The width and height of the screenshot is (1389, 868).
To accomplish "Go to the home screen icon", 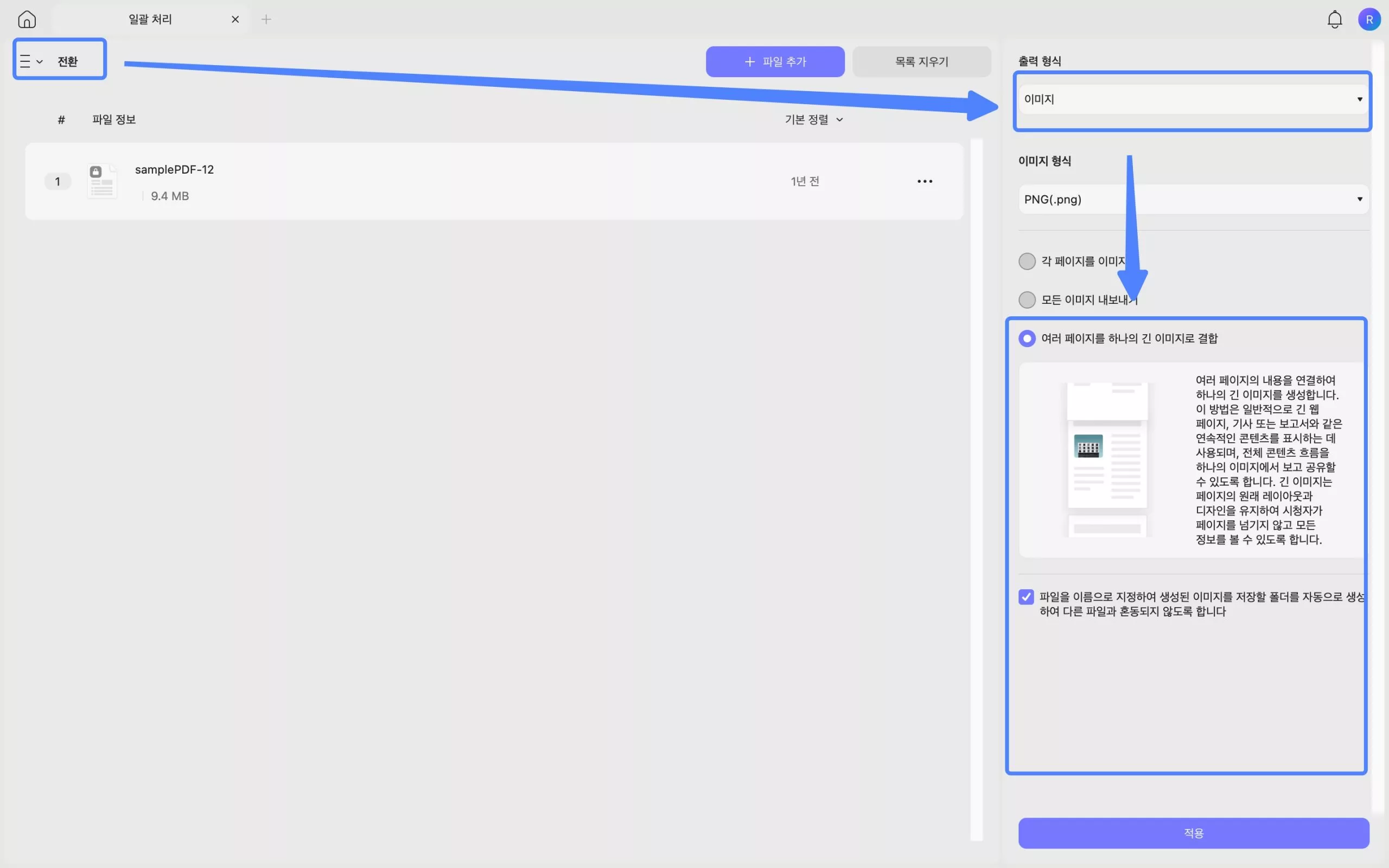I will point(27,20).
